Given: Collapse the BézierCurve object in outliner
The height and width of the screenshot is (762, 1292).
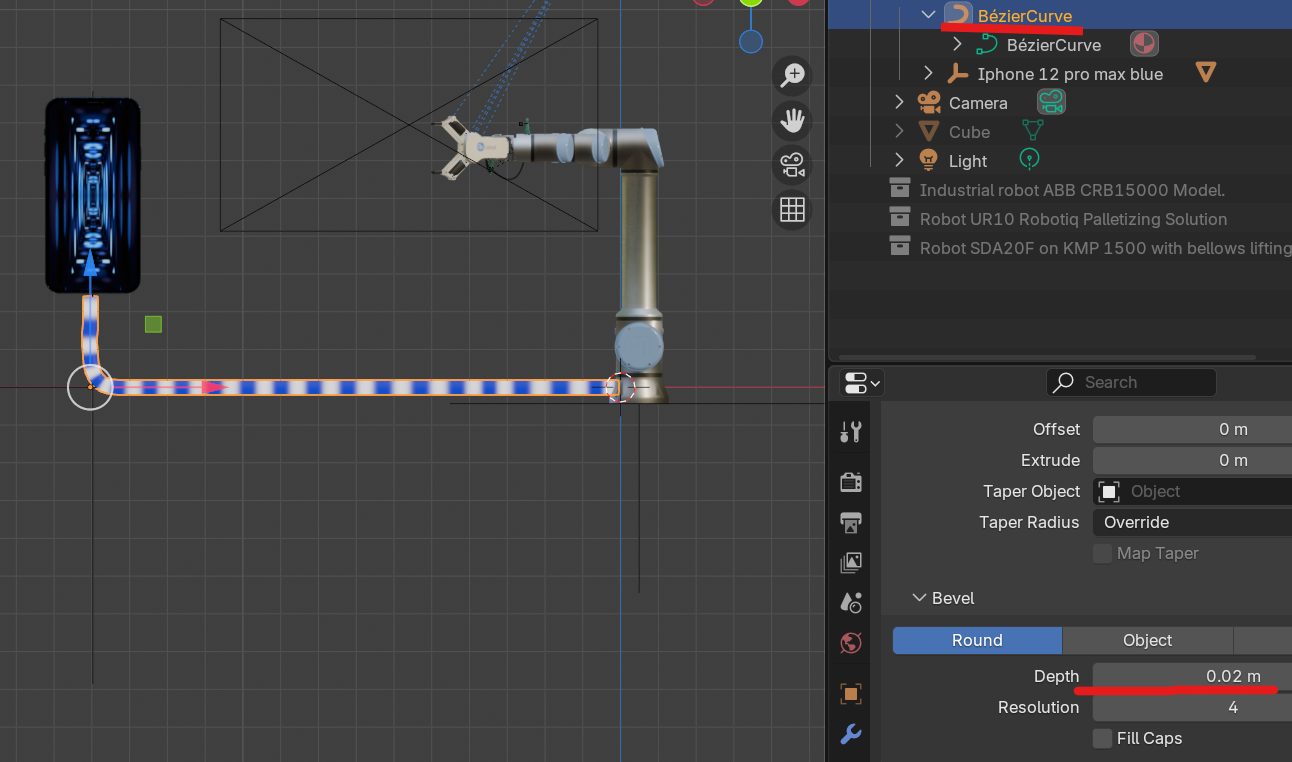Looking at the screenshot, I should pyautogui.click(x=928, y=15).
